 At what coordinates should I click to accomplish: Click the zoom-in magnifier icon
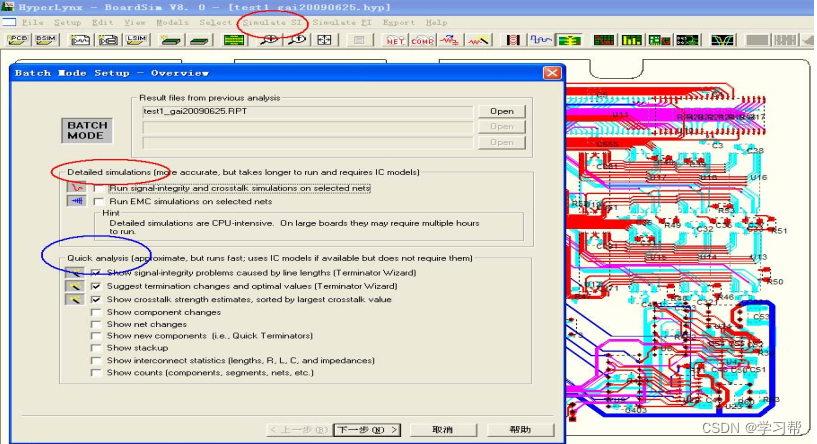click(x=269, y=40)
